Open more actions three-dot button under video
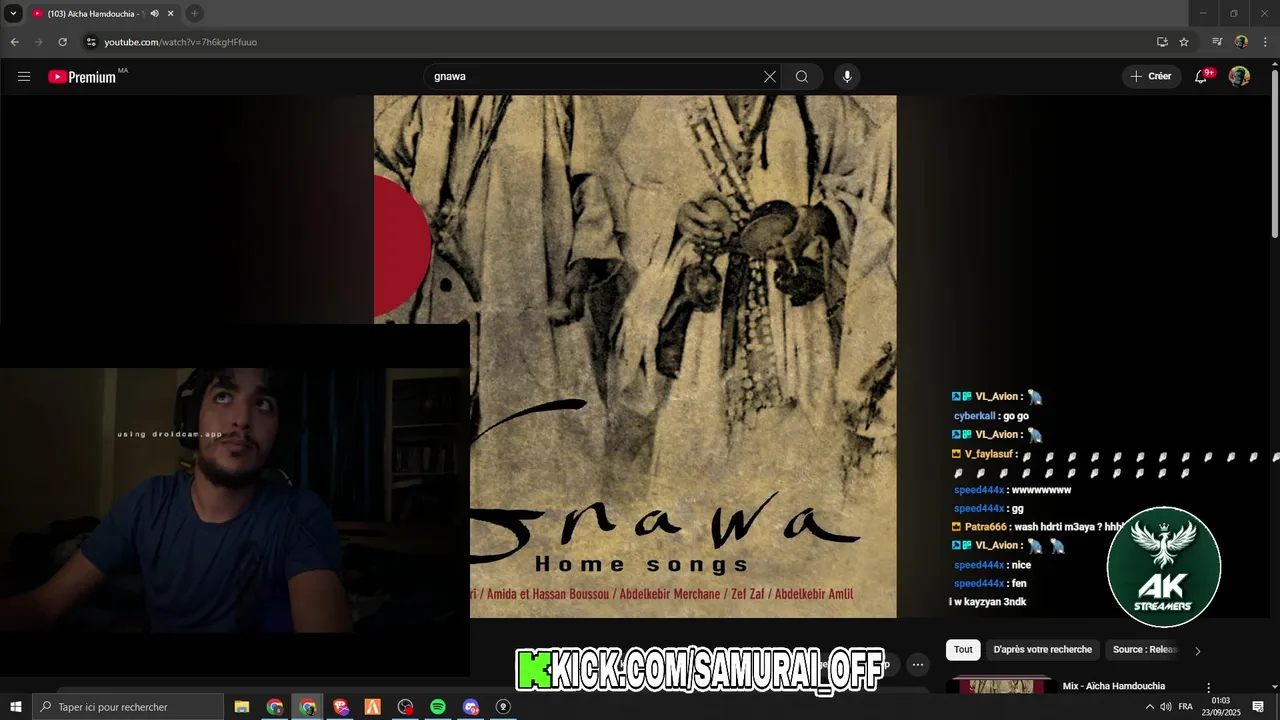The image size is (1280, 720). coord(918,665)
